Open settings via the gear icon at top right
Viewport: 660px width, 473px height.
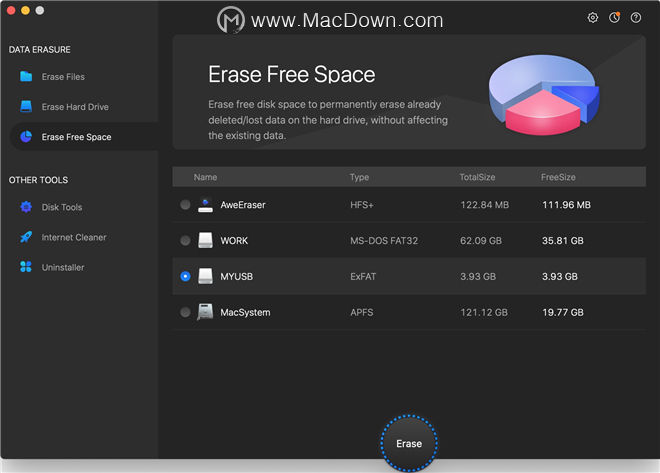593,18
